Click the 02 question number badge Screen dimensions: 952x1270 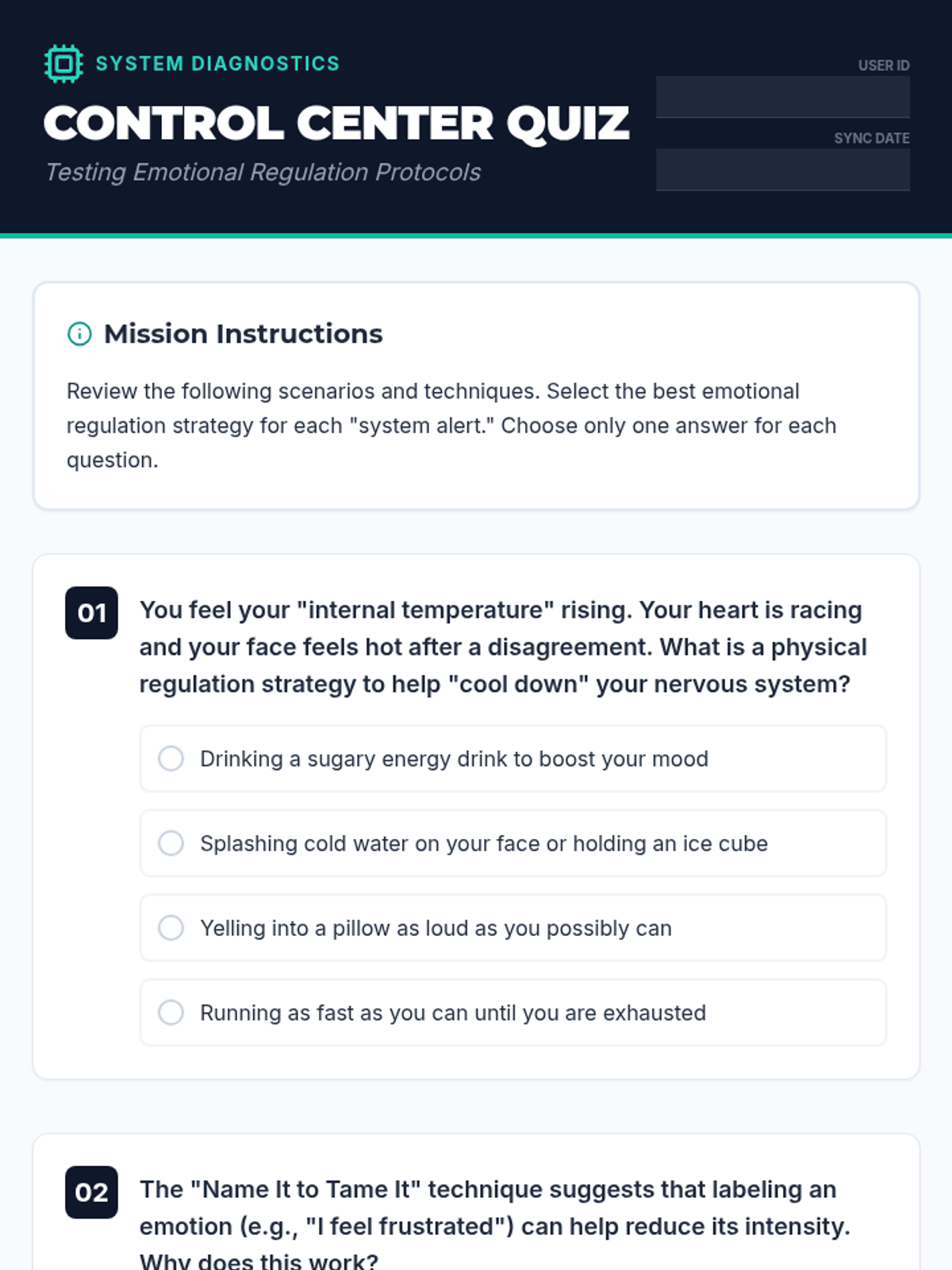(x=91, y=1192)
